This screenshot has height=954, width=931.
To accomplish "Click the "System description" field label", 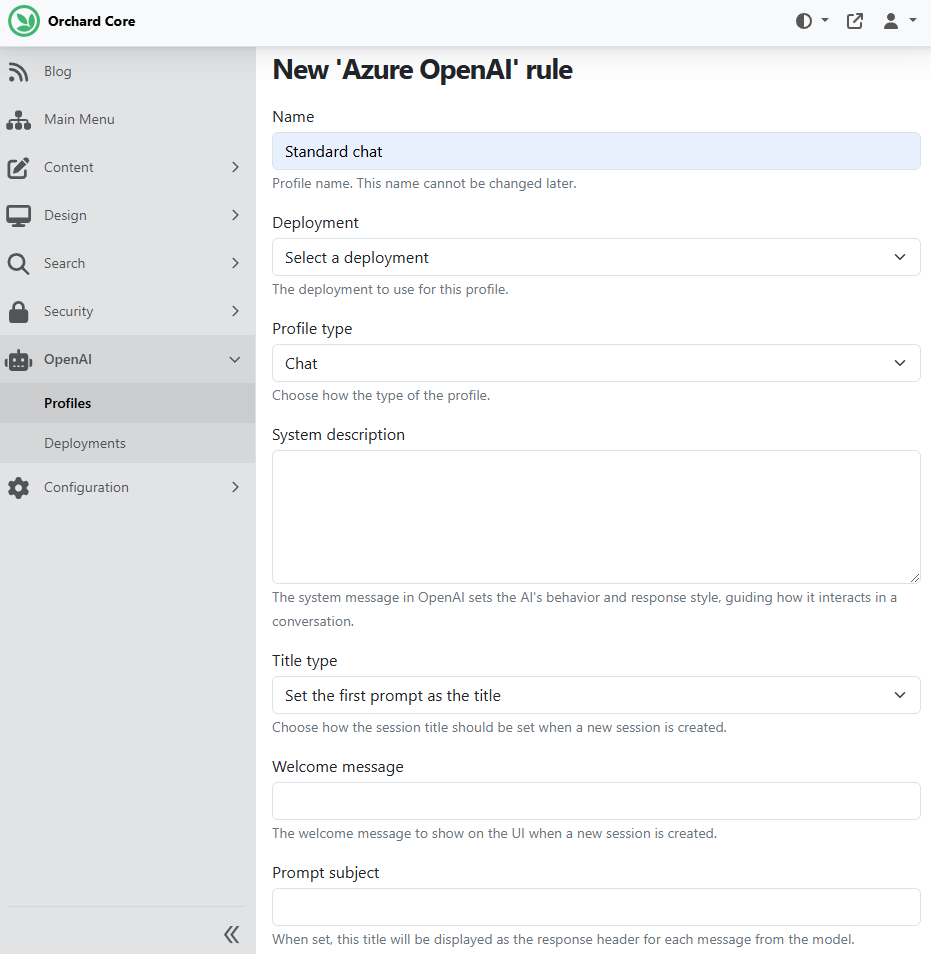I will (338, 434).
